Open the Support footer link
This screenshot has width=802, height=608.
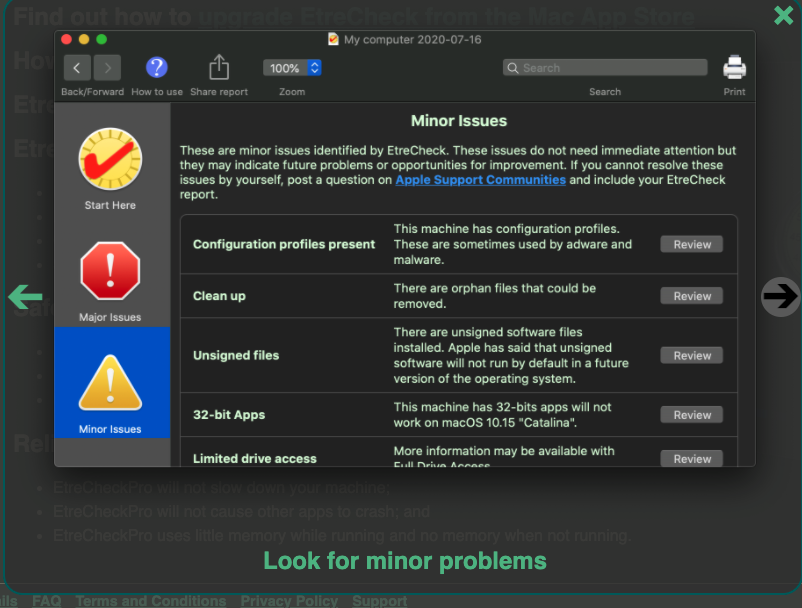[x=380, y=600]
